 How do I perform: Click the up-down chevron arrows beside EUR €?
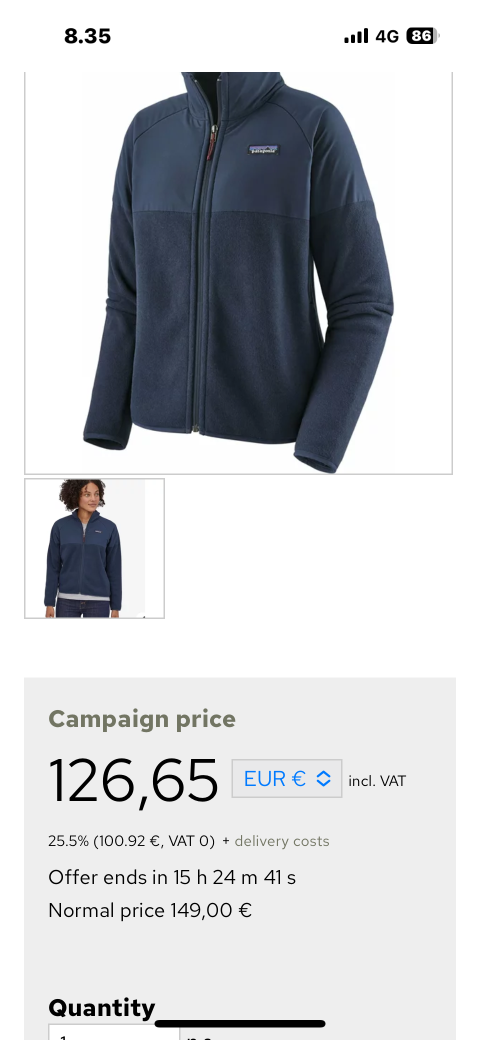point(323,779)
